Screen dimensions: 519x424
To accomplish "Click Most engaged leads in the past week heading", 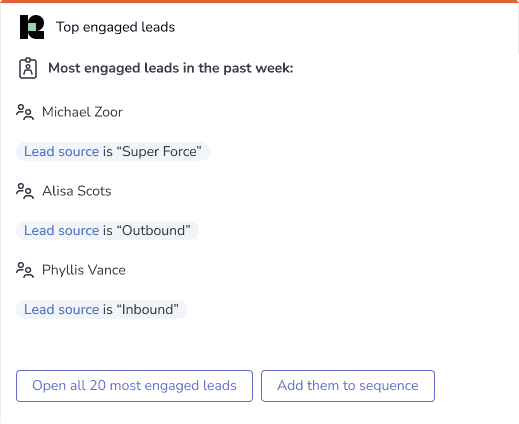I will 171,68.
